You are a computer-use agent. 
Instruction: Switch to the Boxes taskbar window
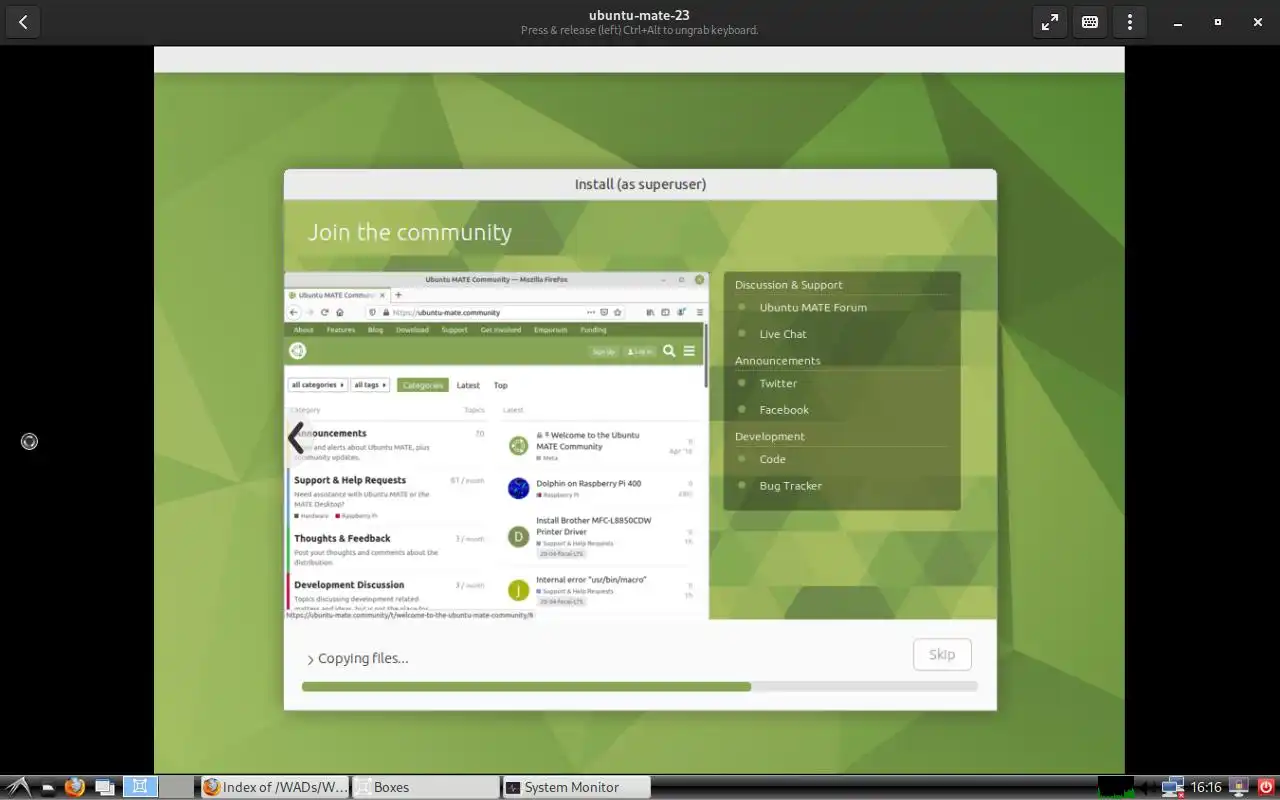[425, 787]
